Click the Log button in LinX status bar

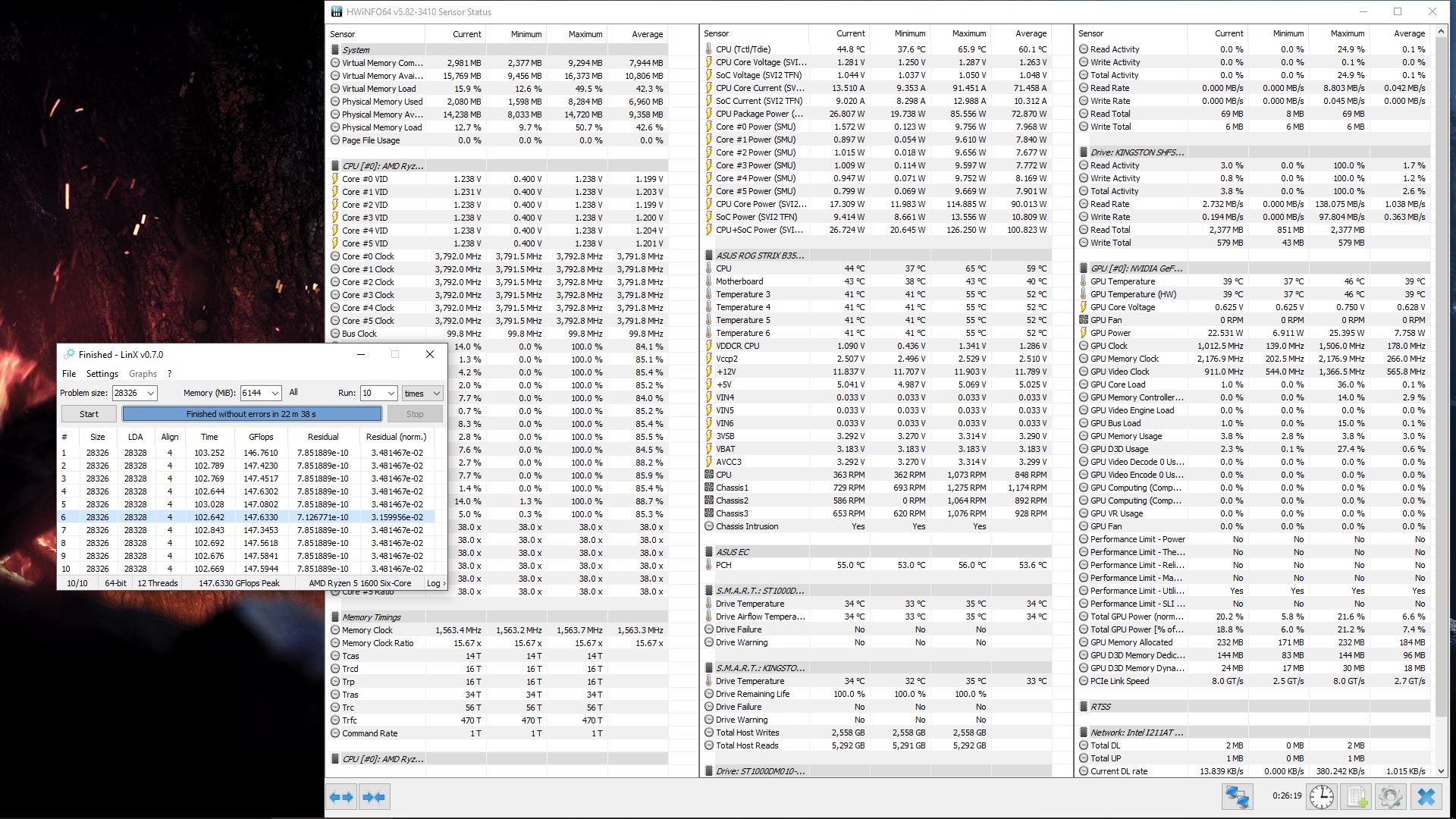pyautogui.click(x=435, y=583)
